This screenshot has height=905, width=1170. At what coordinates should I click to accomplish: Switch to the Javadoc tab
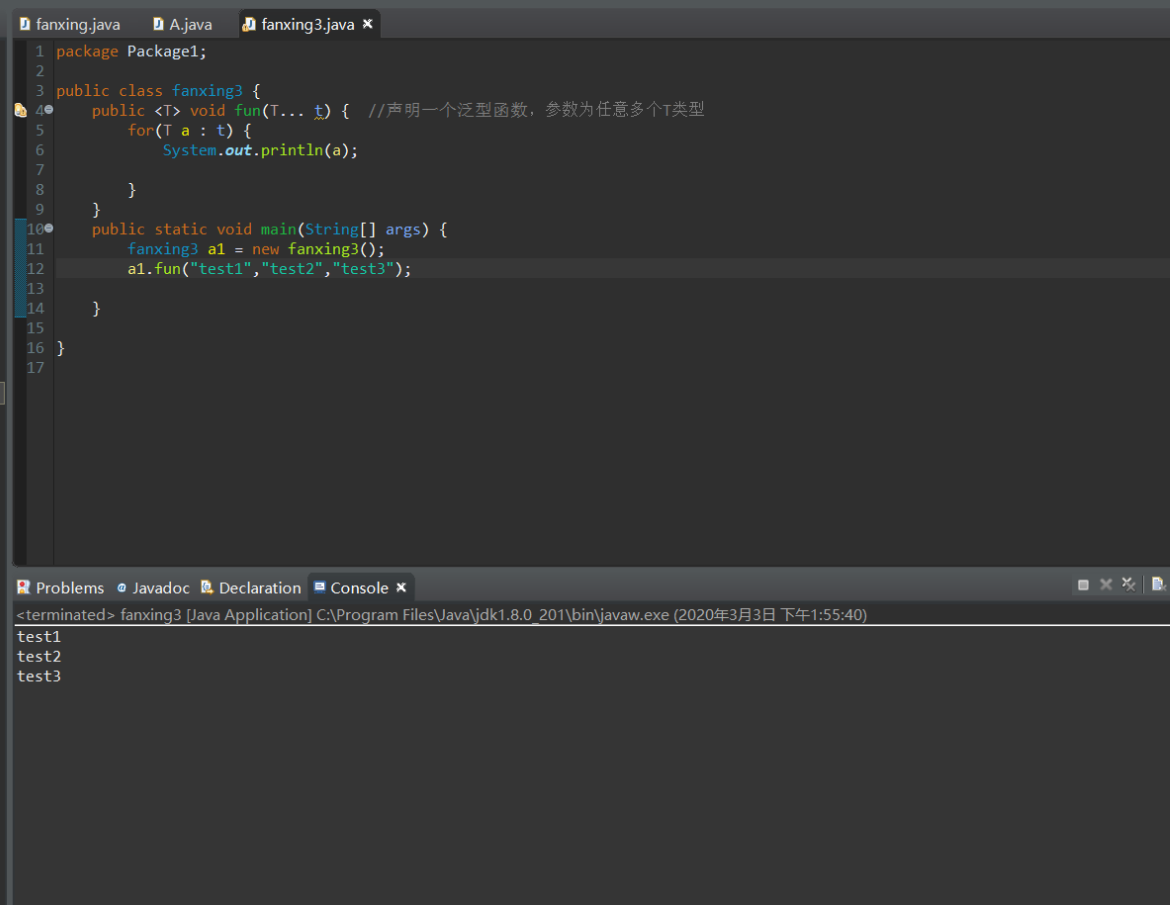tap(160, 588)
